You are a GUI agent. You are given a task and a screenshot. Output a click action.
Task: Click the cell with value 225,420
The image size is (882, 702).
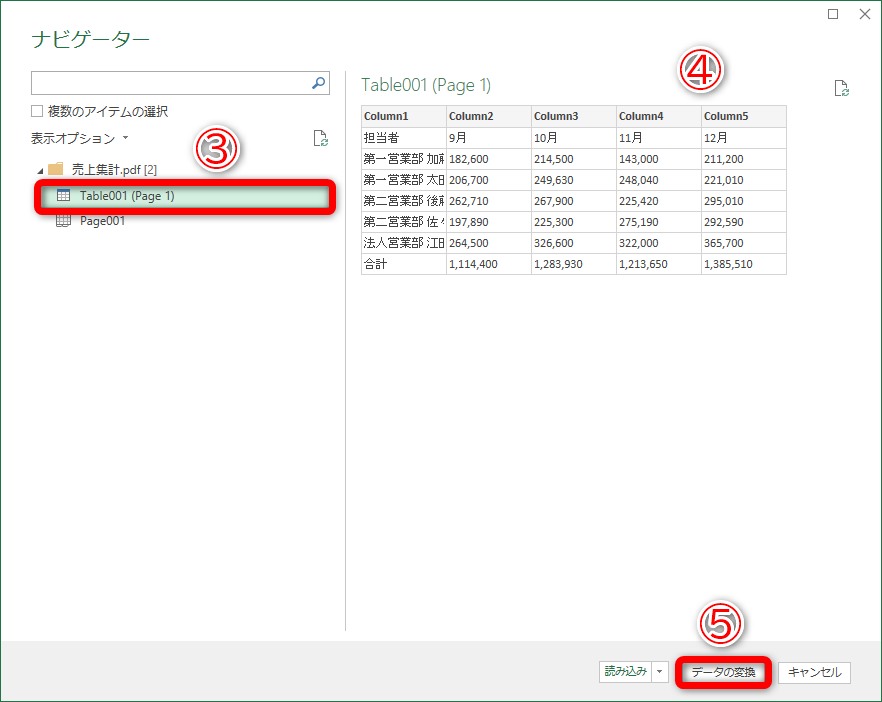point(659,201)
